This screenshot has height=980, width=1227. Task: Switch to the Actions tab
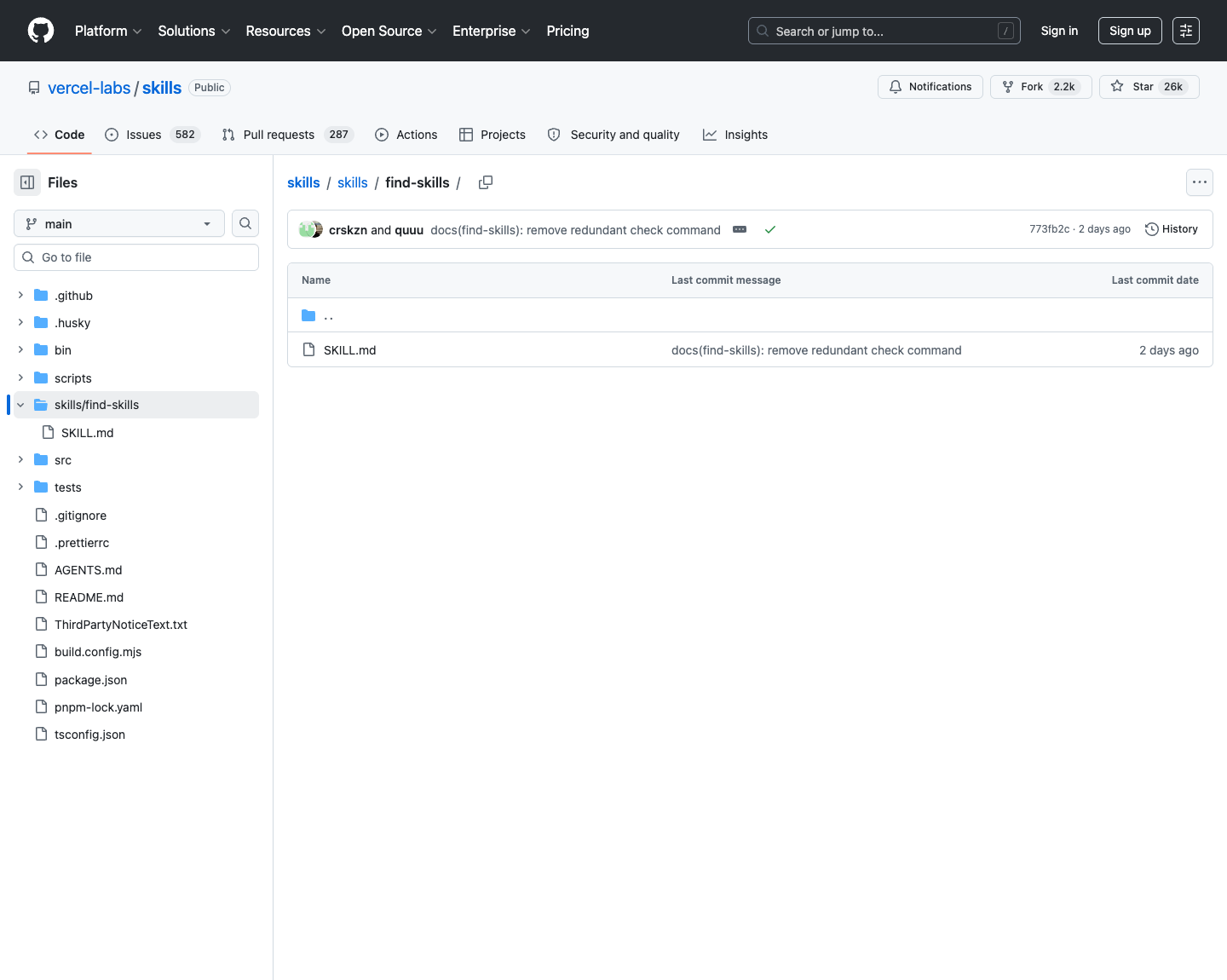click(406, 135)
